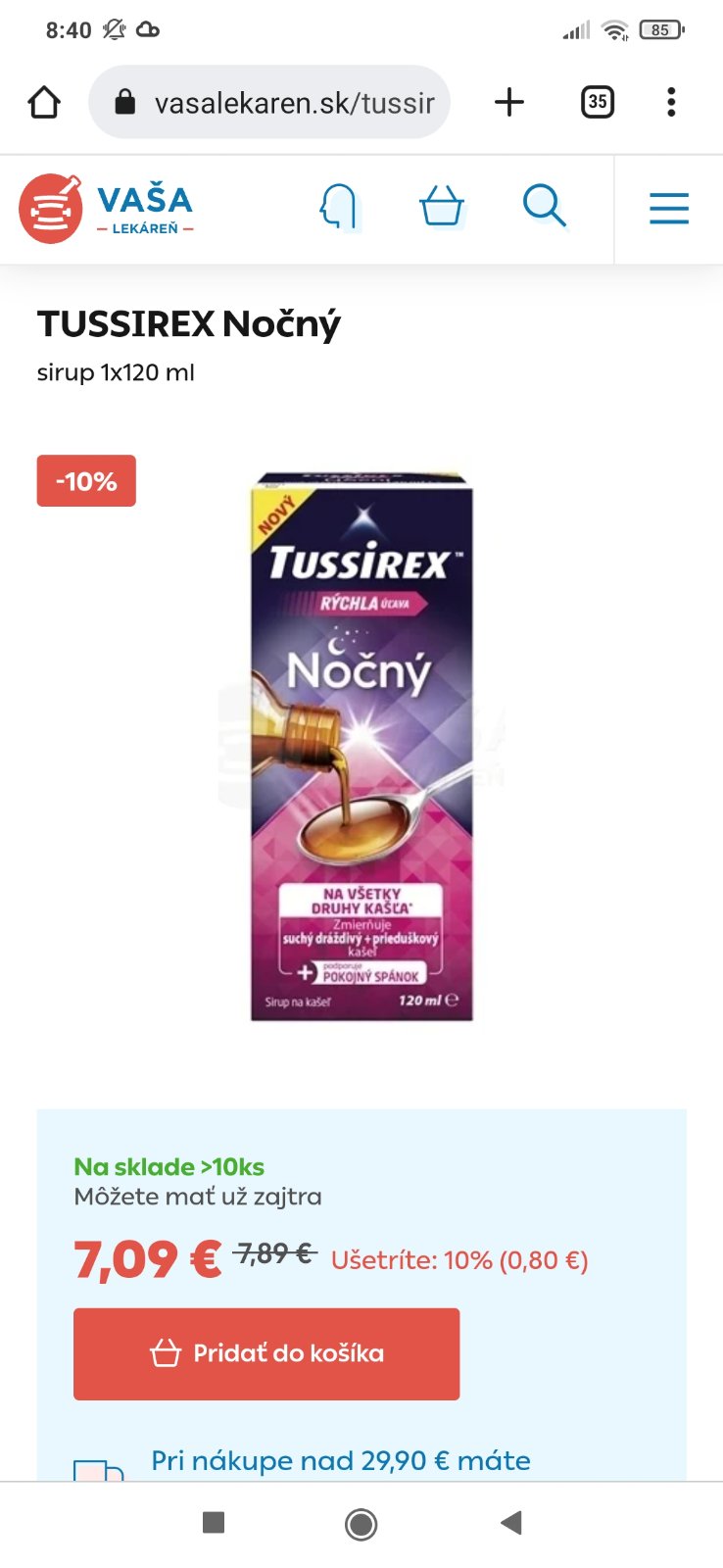Click Pridať do košíka button
Viewport: 723px width, 1568px height.
[266, 1353]
